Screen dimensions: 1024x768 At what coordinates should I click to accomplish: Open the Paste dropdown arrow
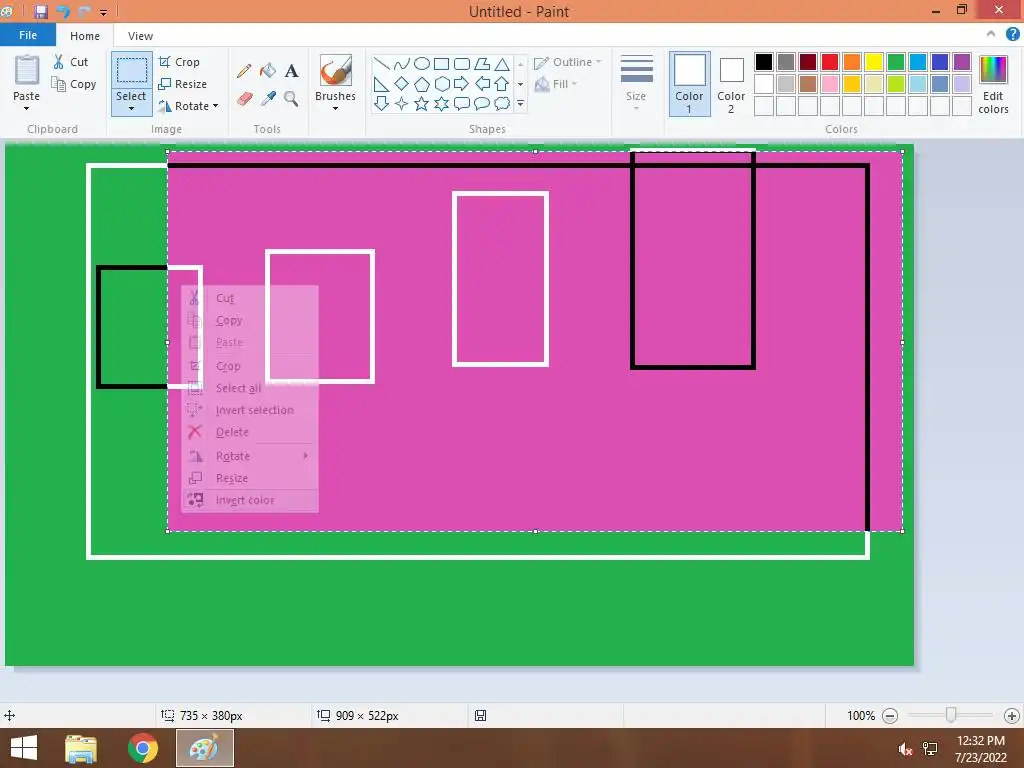(27, 109)
